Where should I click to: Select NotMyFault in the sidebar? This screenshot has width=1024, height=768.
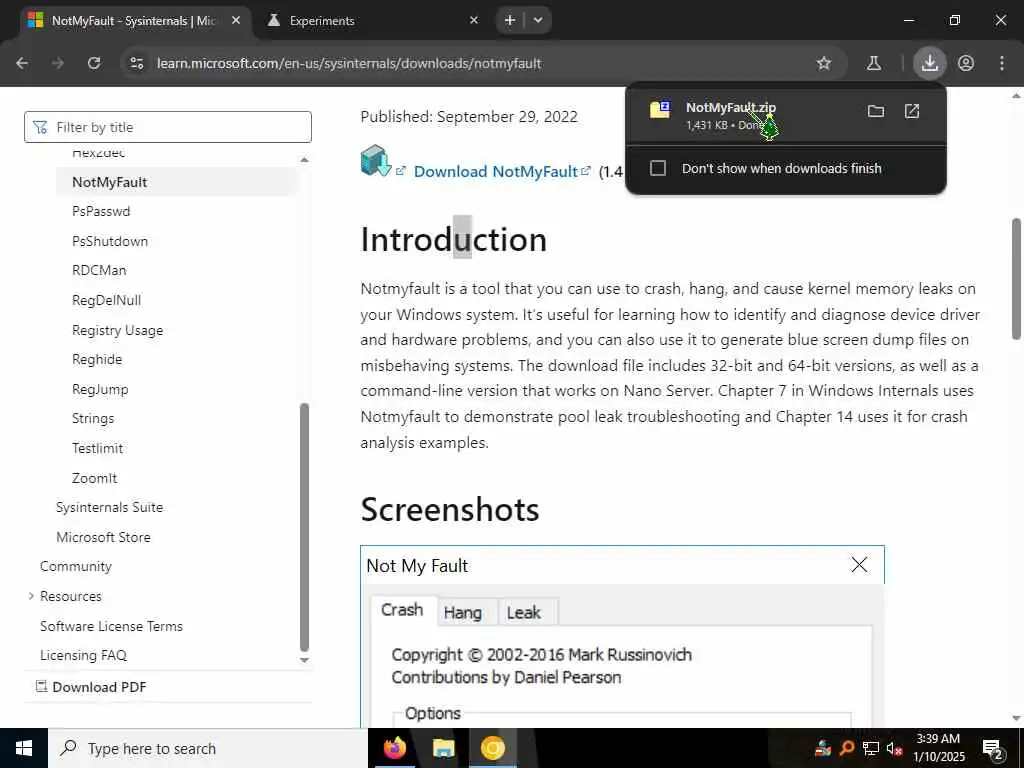click(x=110, y=182)
